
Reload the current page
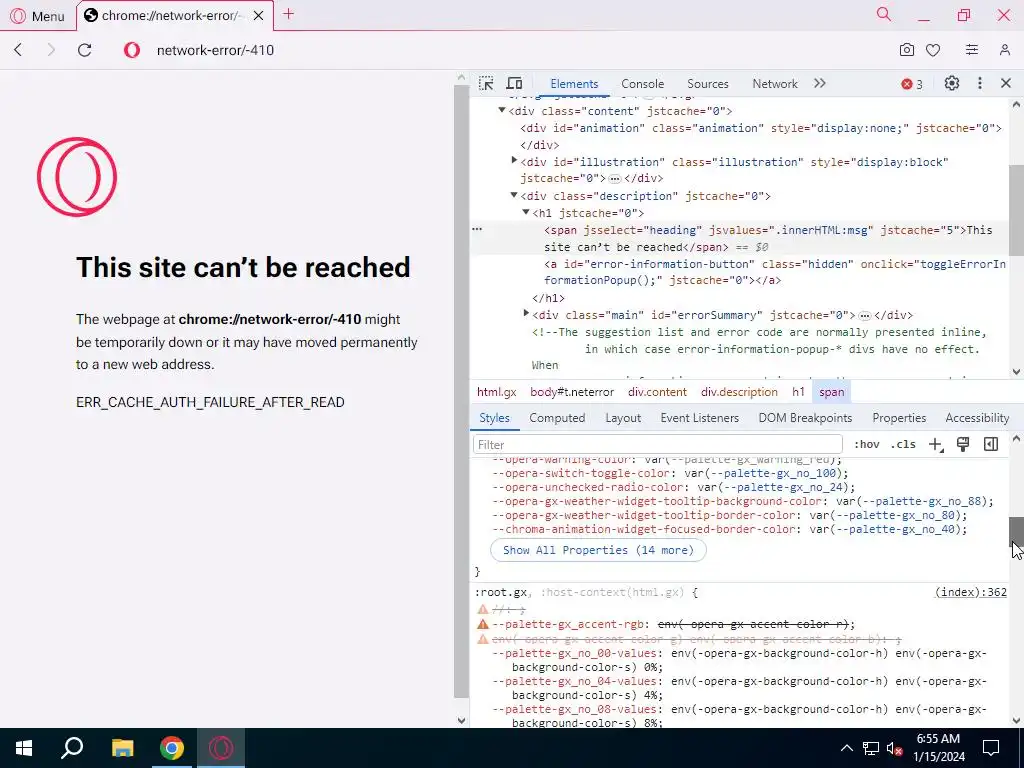coord(84,50)
